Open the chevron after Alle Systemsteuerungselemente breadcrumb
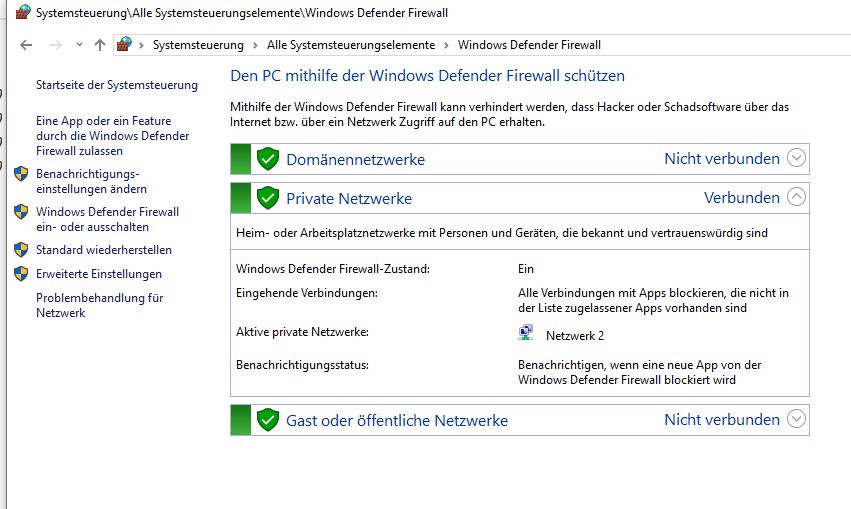The width and height of the screenshot is (851, 509). pos(446,45)
